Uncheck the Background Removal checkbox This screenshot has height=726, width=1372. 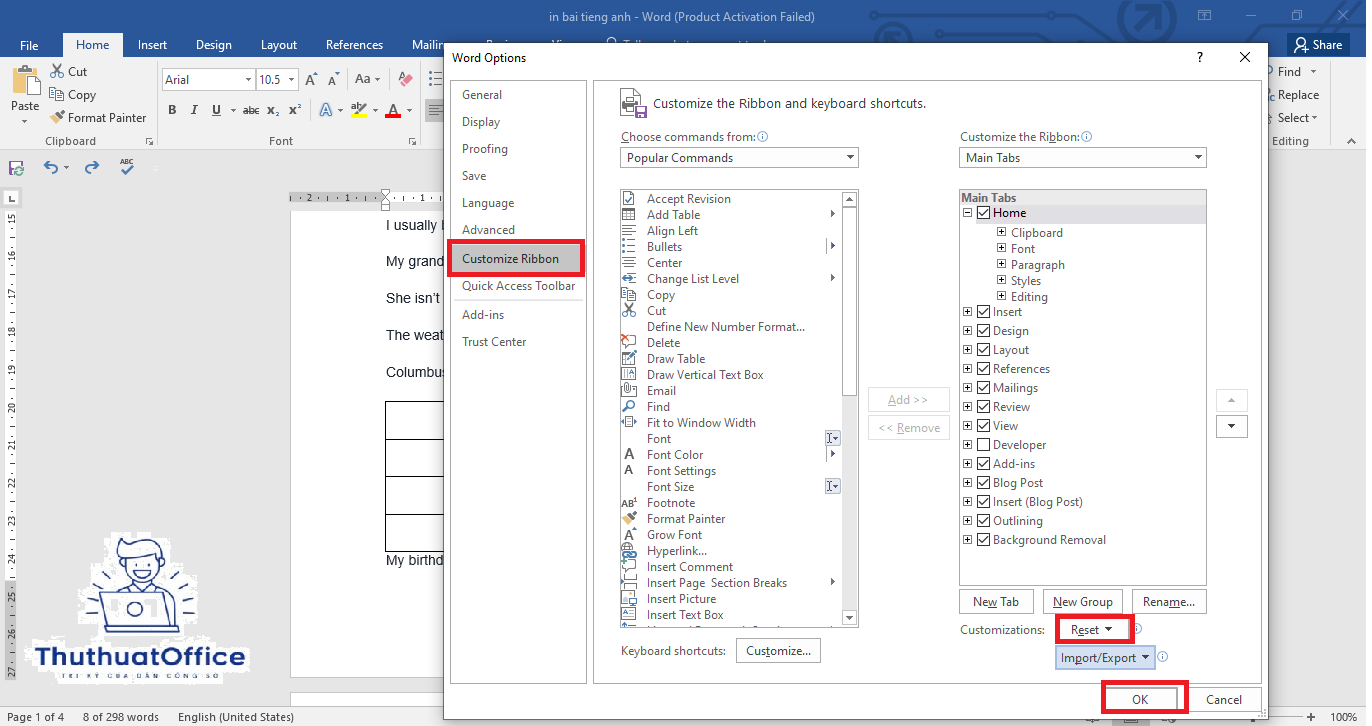tap(984, 540)
